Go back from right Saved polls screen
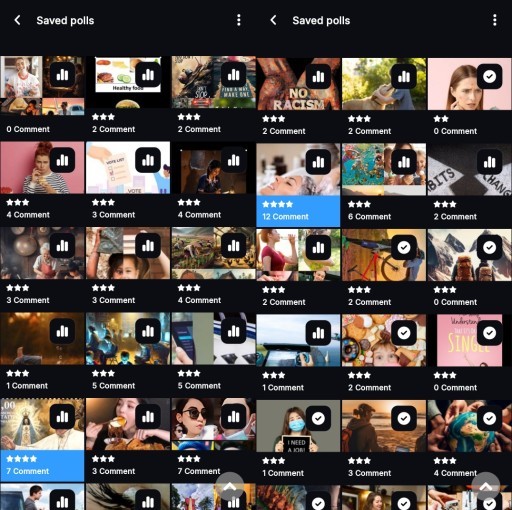This screenshot has width=512, height=510. point(273,20)
